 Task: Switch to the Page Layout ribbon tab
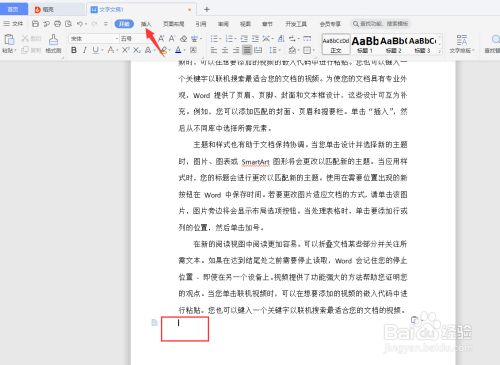pos(173,24)
